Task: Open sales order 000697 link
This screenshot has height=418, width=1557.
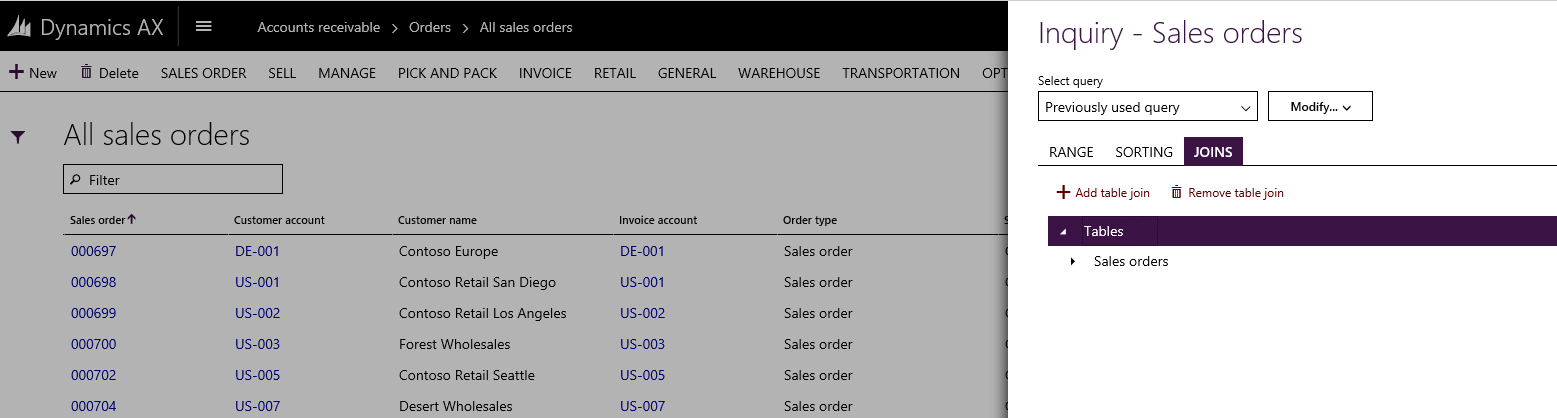Action: 93,251
